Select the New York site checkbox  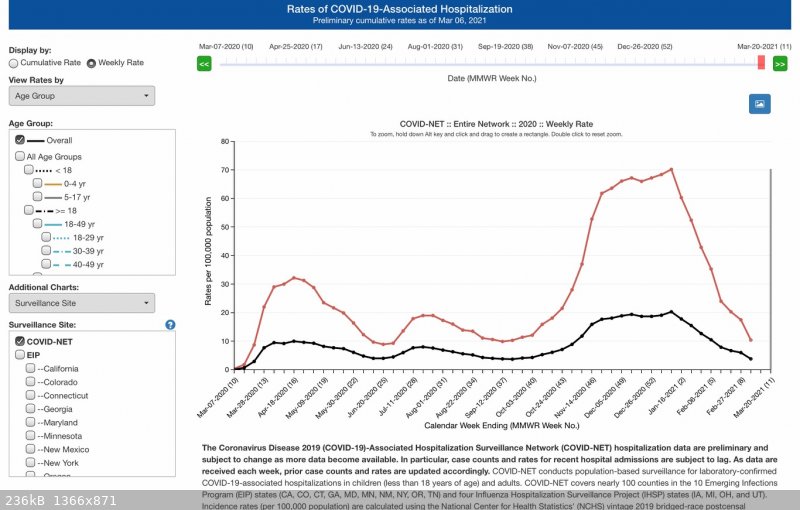coord(30,462)
